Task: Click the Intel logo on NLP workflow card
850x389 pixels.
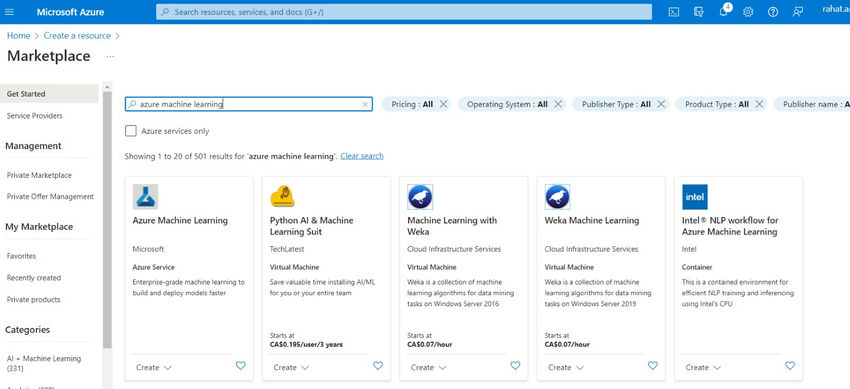Action: coord(694,197)
